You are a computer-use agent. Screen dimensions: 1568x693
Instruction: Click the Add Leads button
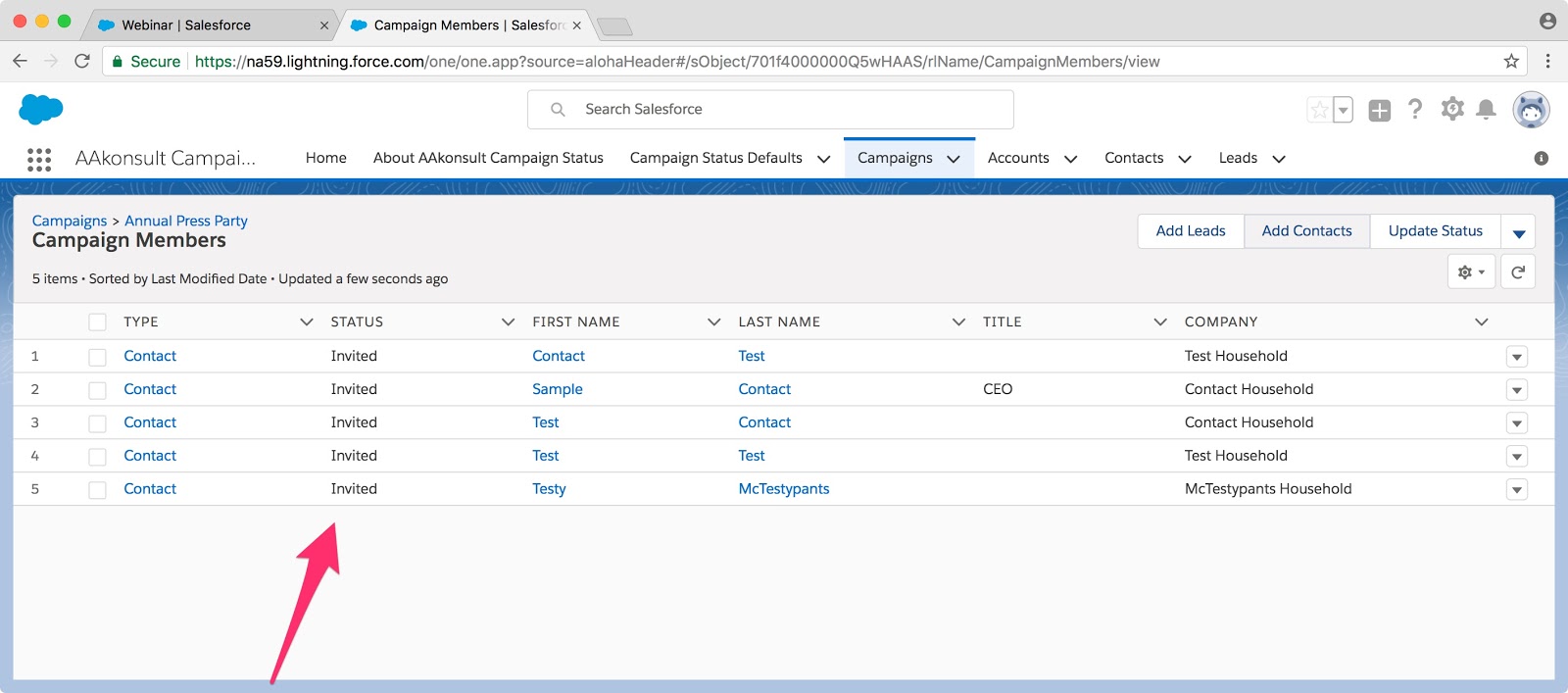pos(1190,231)
